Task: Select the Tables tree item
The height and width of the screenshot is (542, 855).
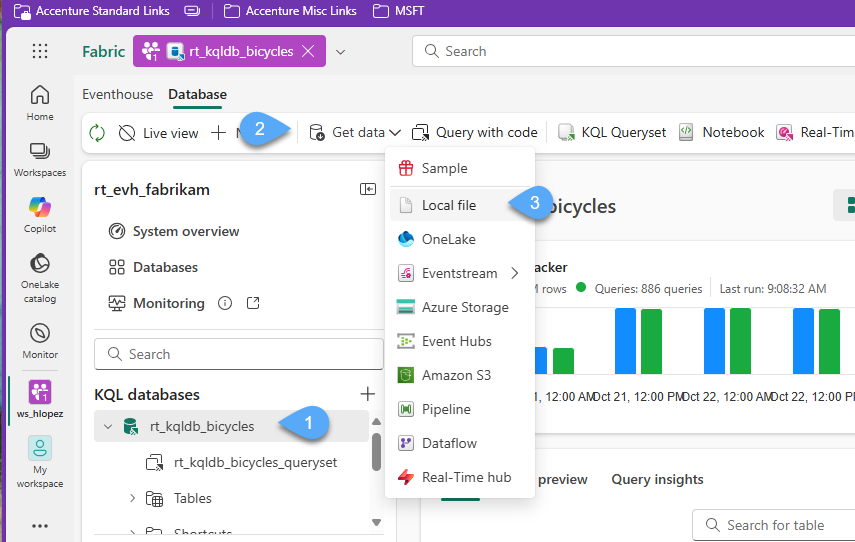Action: 178,498
